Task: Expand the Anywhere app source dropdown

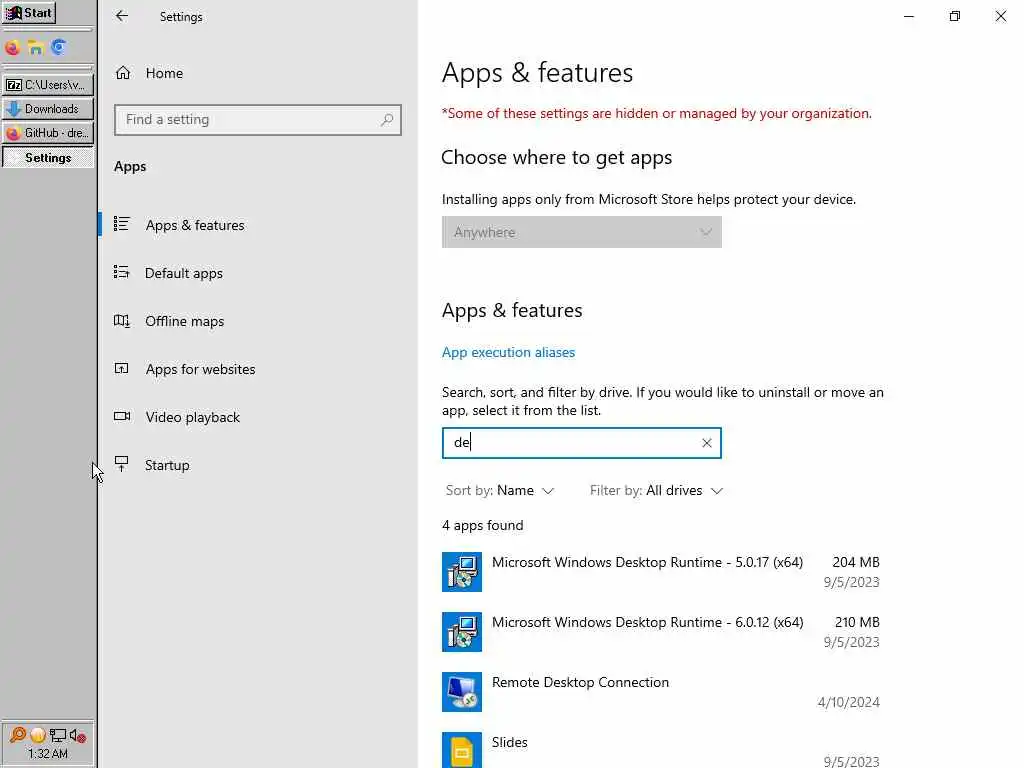Action: click(x=581, y=232)
